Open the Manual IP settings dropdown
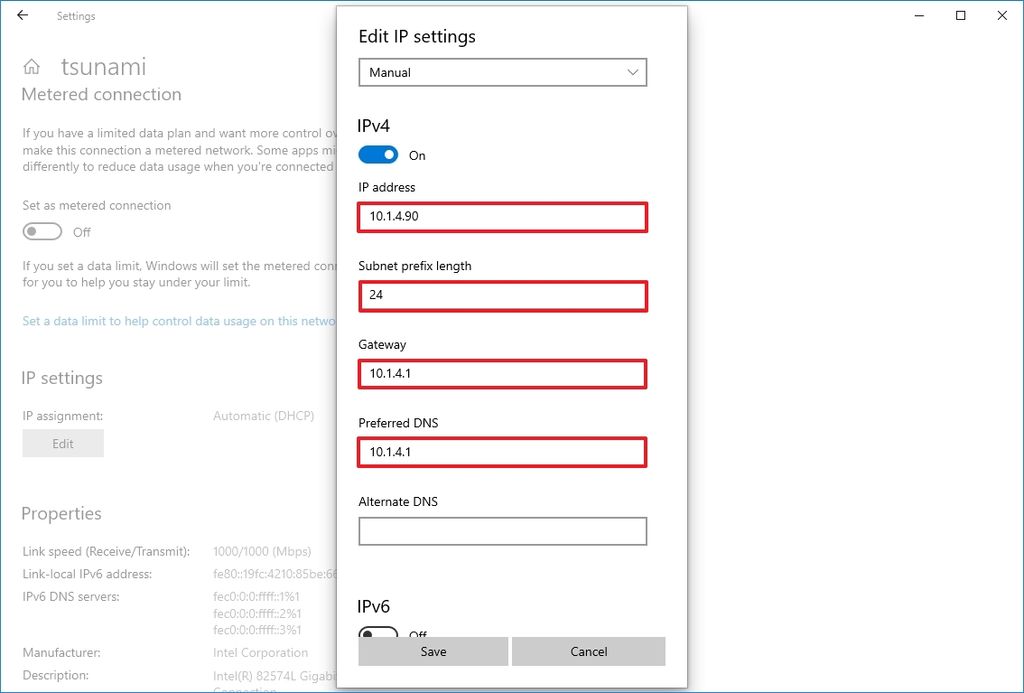1024x693 pixels. coord(502,72)
